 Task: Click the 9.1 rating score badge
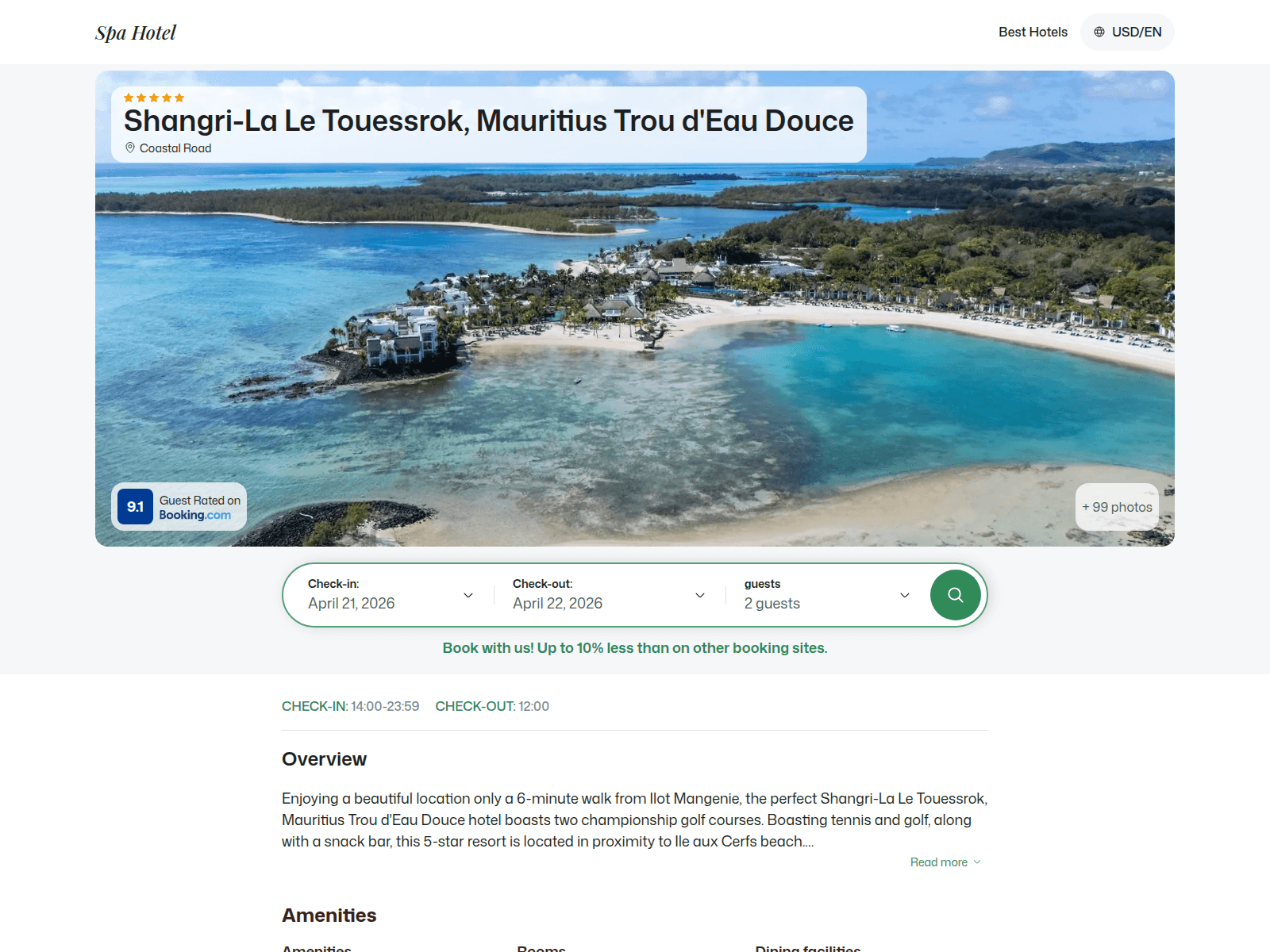(135, 506)
